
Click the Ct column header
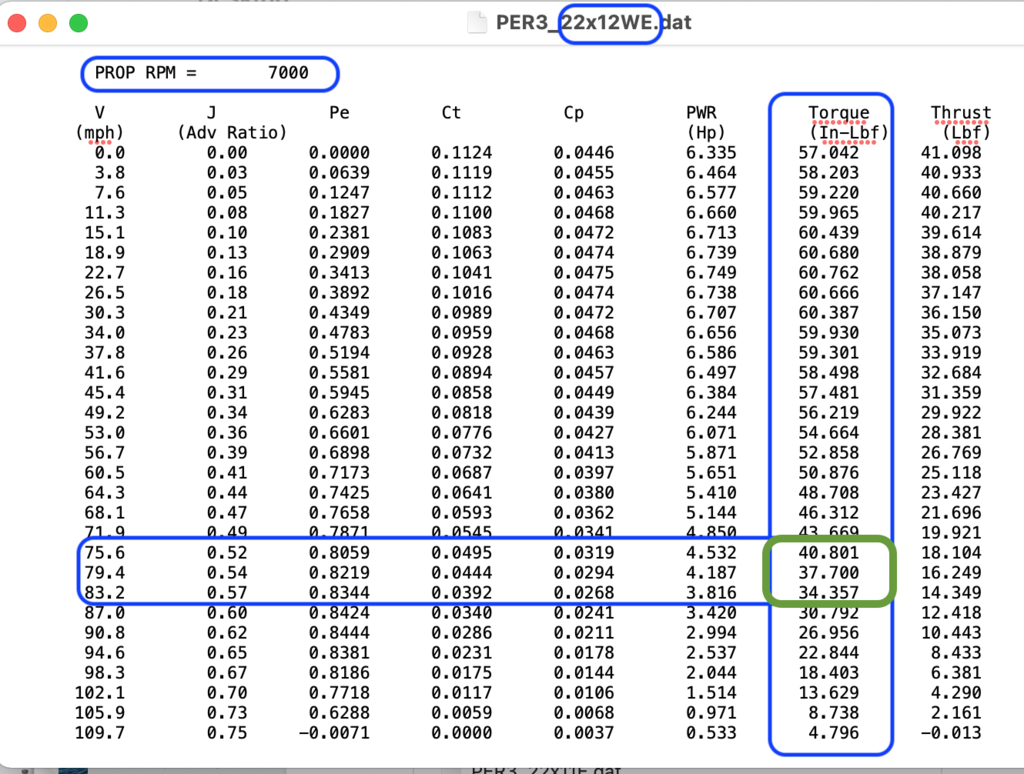coord(451,113)
